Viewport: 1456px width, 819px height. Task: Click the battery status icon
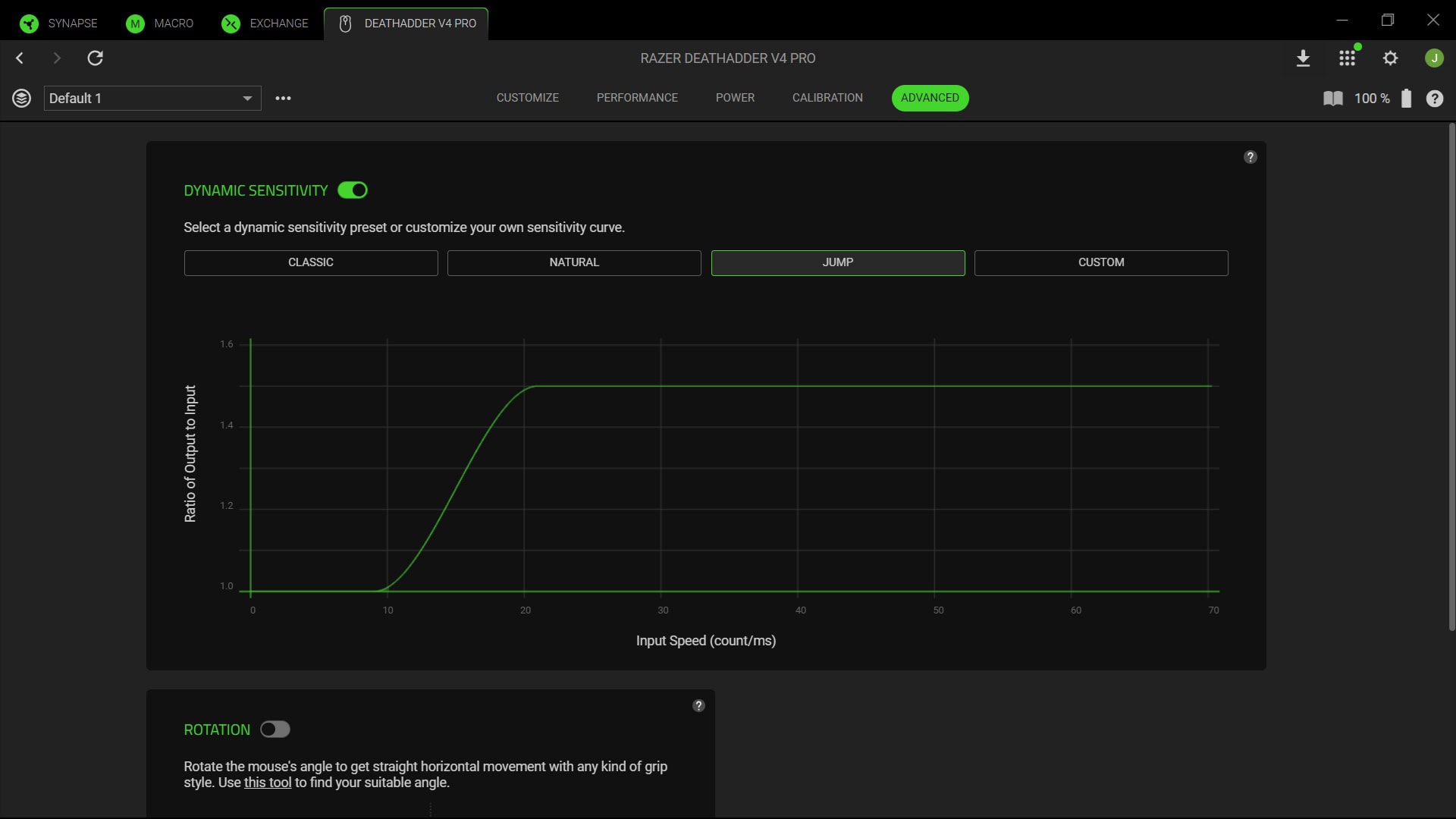[1406, 99]
